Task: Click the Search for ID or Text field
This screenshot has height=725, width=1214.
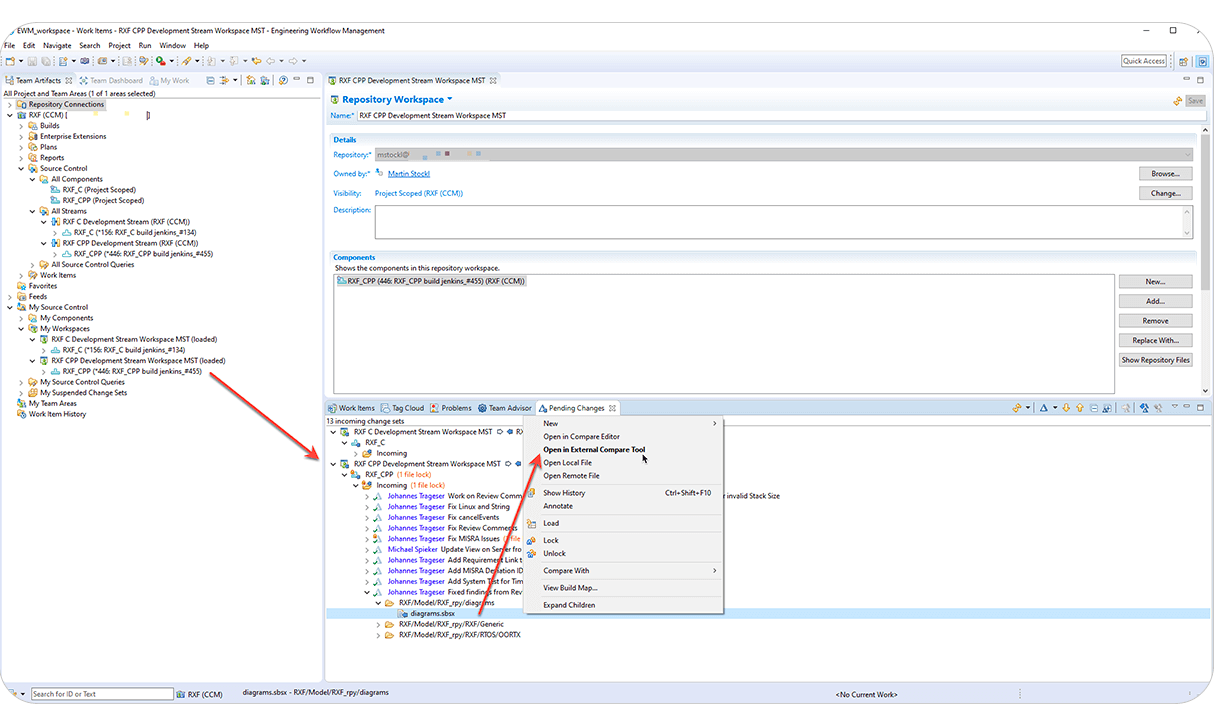Action: [x=100, y=692]
